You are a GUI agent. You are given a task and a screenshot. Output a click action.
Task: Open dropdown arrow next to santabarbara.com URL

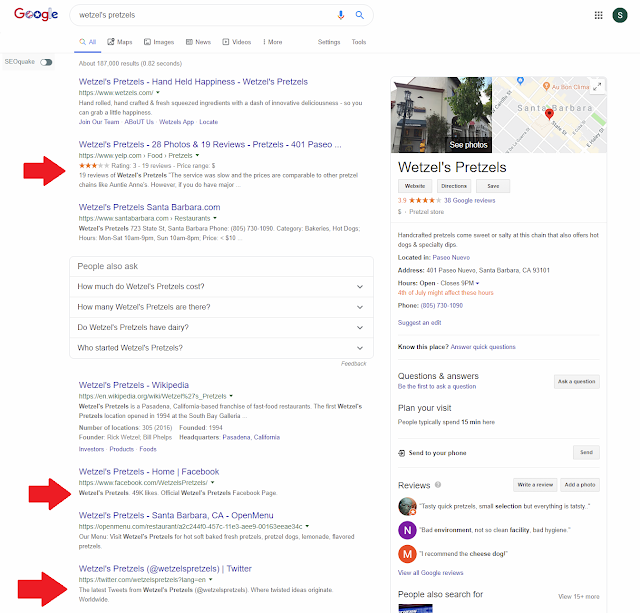[x=215, y=218]
